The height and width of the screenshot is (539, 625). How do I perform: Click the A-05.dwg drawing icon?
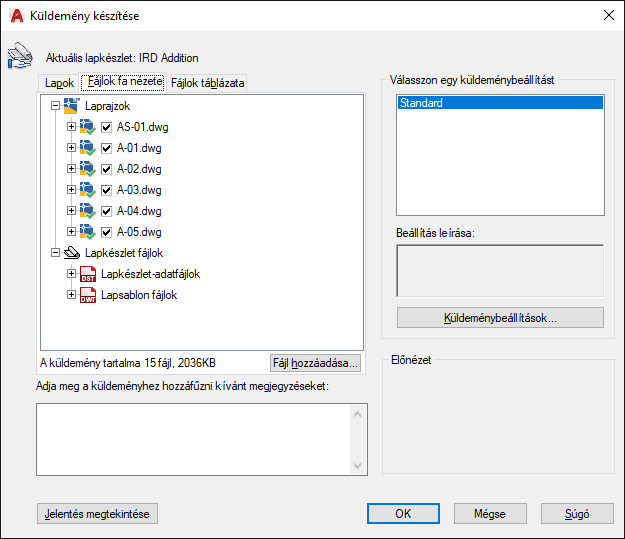[x=87, y=232]
